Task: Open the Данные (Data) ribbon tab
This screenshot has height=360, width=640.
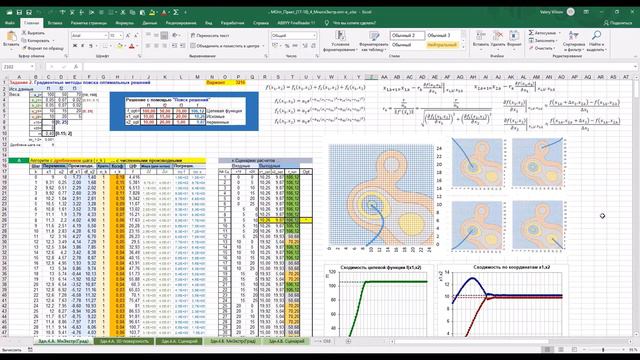Action: [x=150, y=23]
